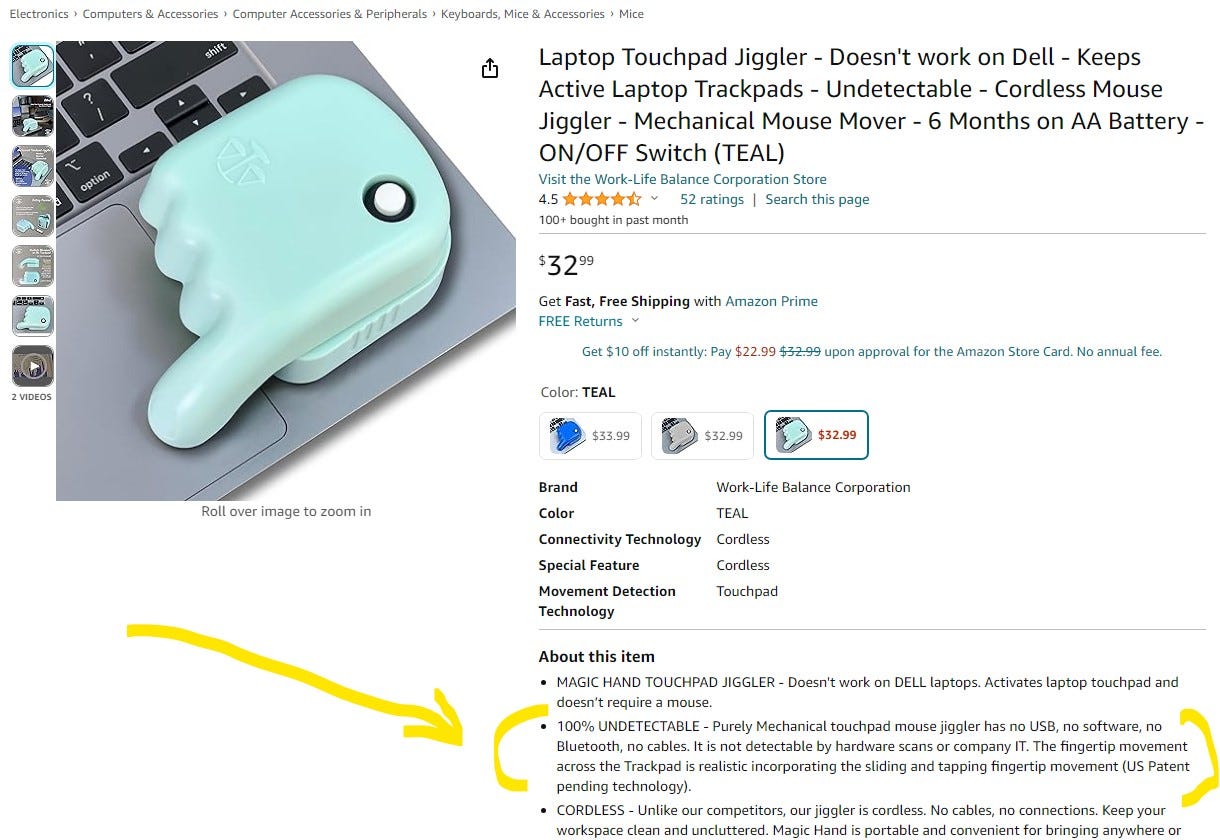1220x840 pixels.
Task: Open the Amazon Prime link
Action: point(771,301)
